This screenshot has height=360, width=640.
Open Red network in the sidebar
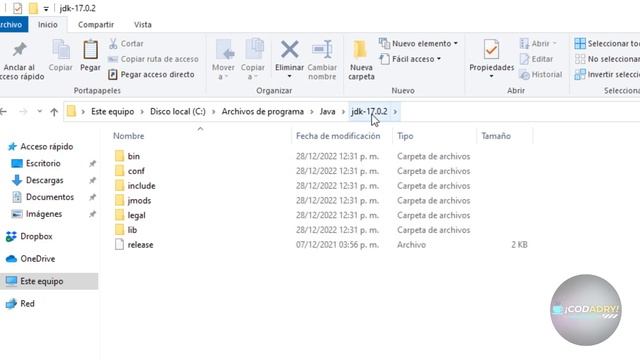20,304
